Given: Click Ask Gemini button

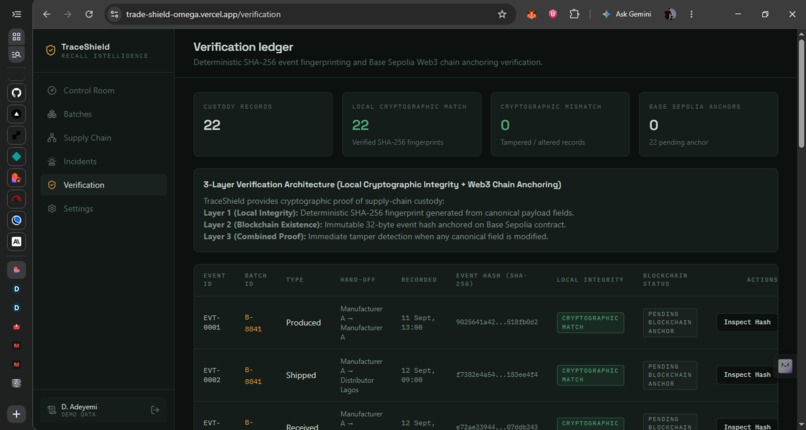Looking at the screenshot, I should [x=627, y=14].
